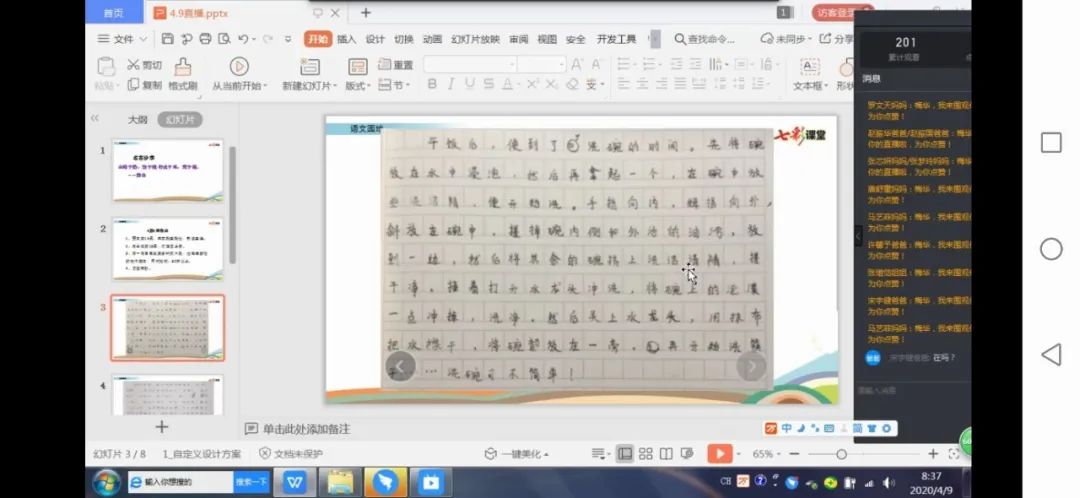The image size is (1080, 498).
Task: Open the 未同步 sync status dropdown
Action: coord(787,39)
